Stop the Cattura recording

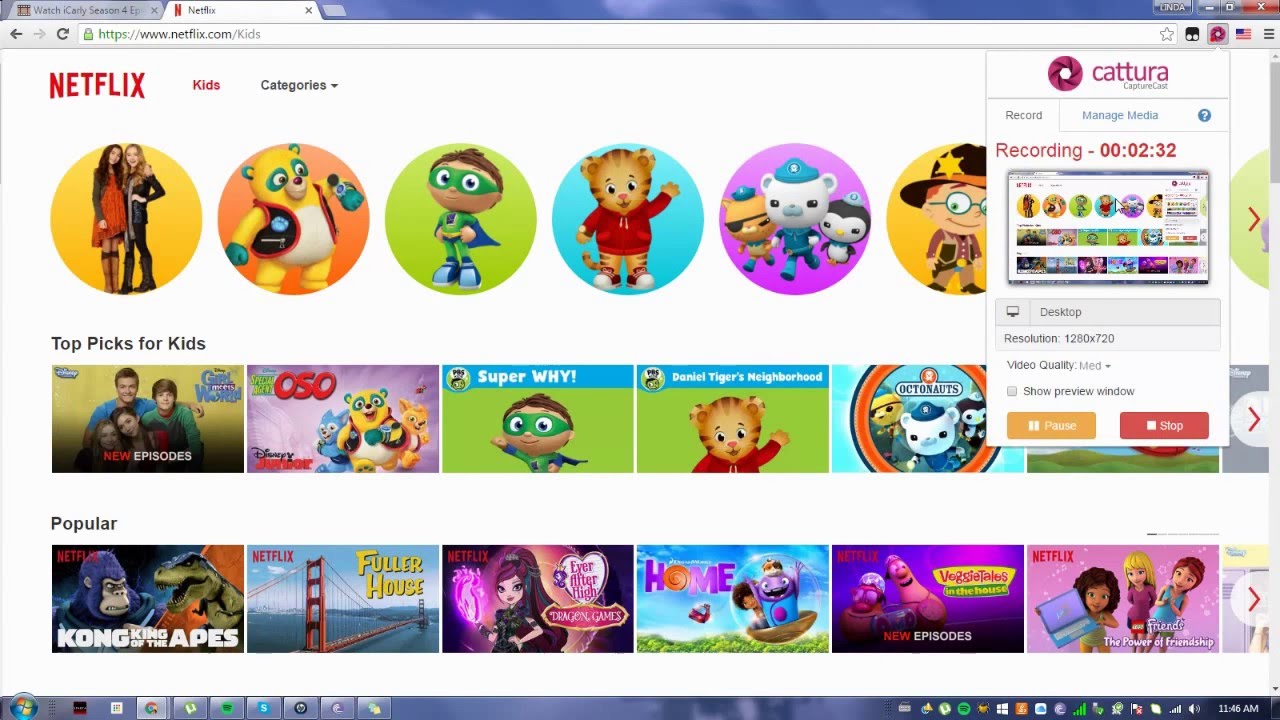(x=1164, y=425)
